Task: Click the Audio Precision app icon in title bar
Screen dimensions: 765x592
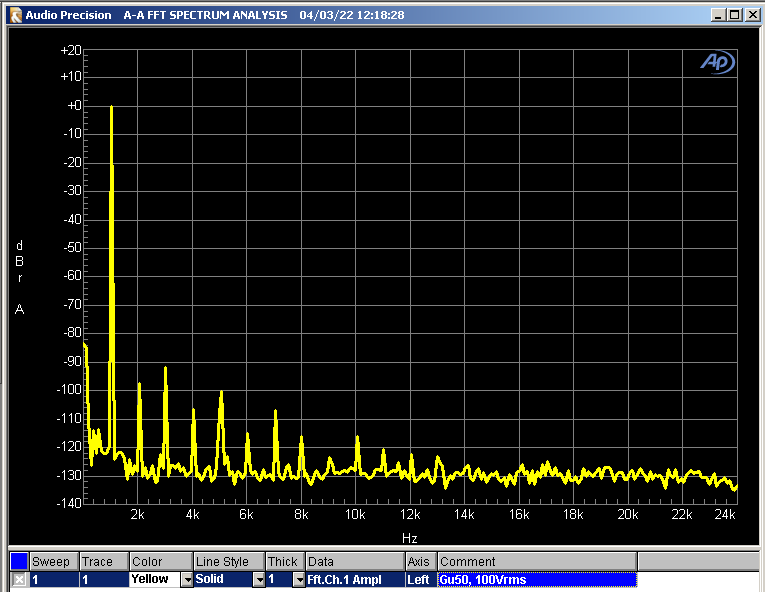Action: [x=15, y=15]
